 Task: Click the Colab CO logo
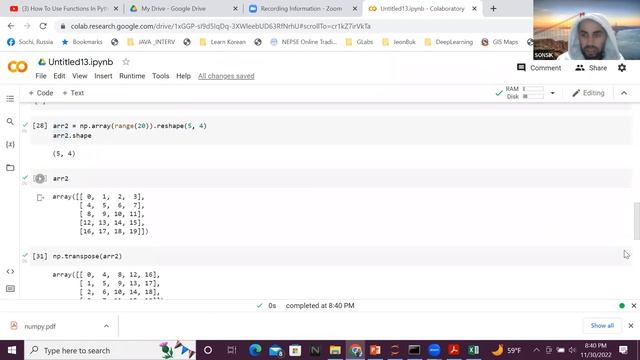tap(18, 67)
